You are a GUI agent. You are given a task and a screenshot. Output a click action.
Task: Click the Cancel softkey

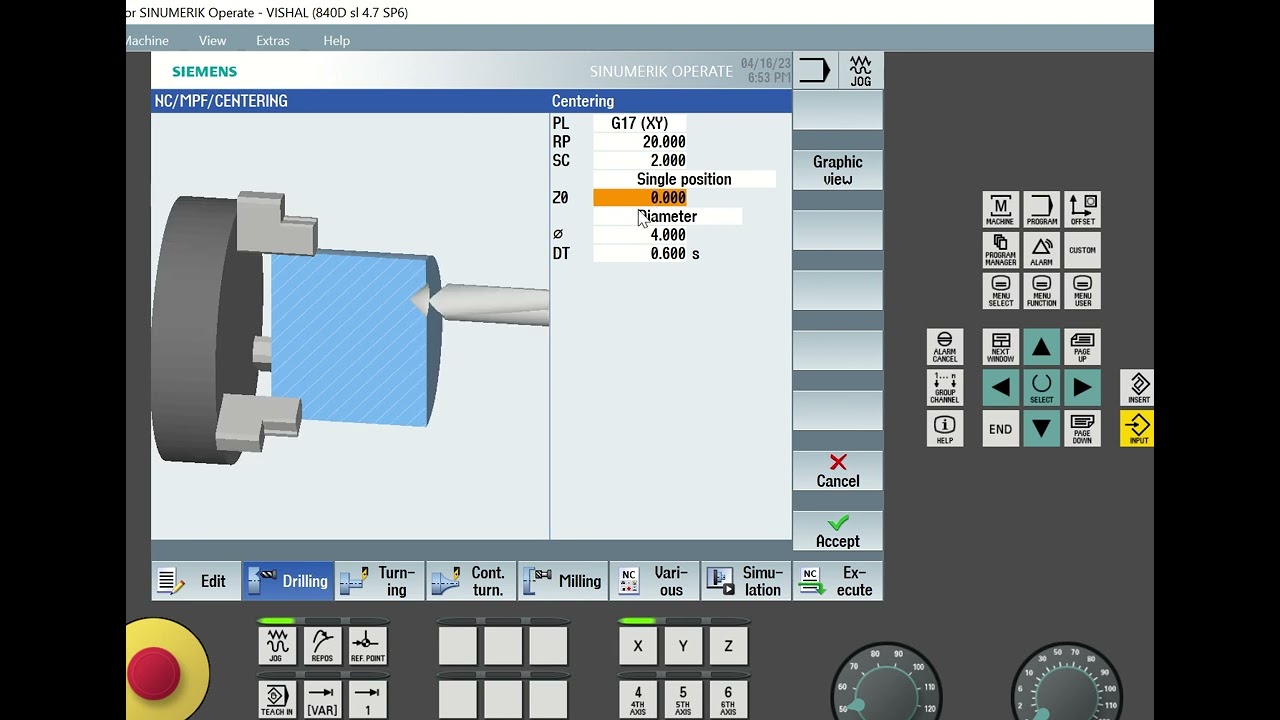(x=838, y=471)
